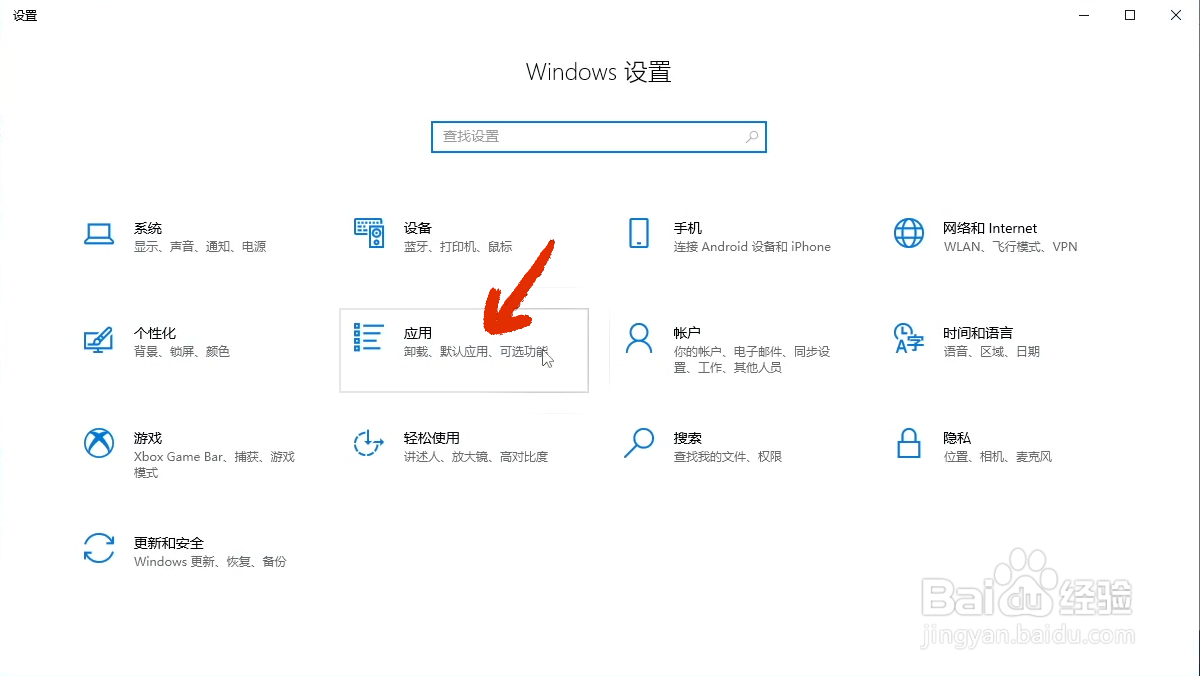This screenshot has width=1200, height=676.
Task: Select the 帐户 heading
Action: pyautogui.click(x=688, y=333)
